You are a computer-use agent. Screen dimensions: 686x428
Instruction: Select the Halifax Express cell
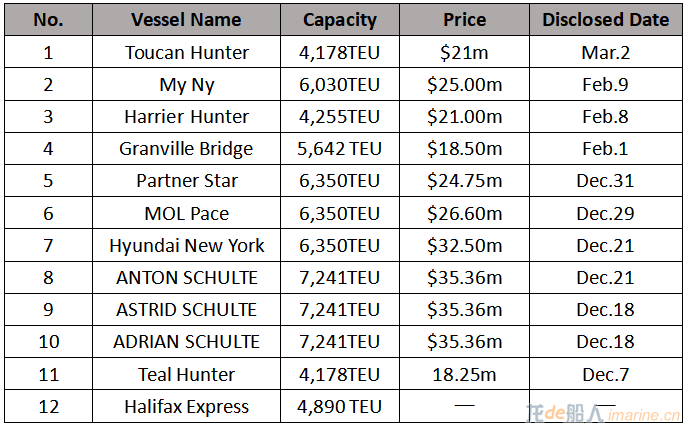click(187, 406)
